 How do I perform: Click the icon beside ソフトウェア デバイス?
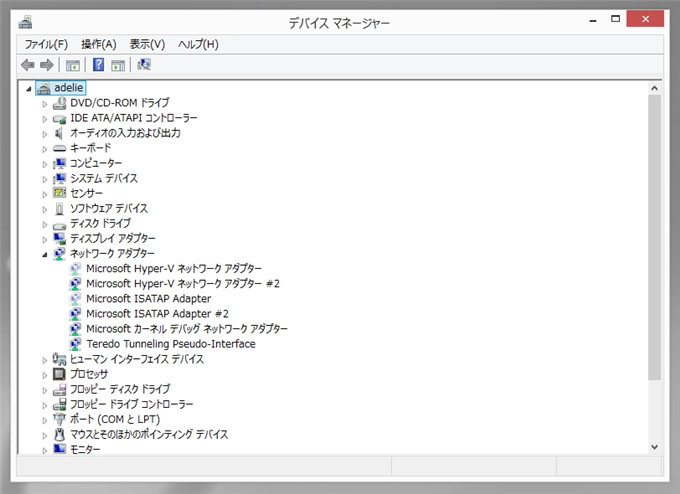click(x=59, y=209)
